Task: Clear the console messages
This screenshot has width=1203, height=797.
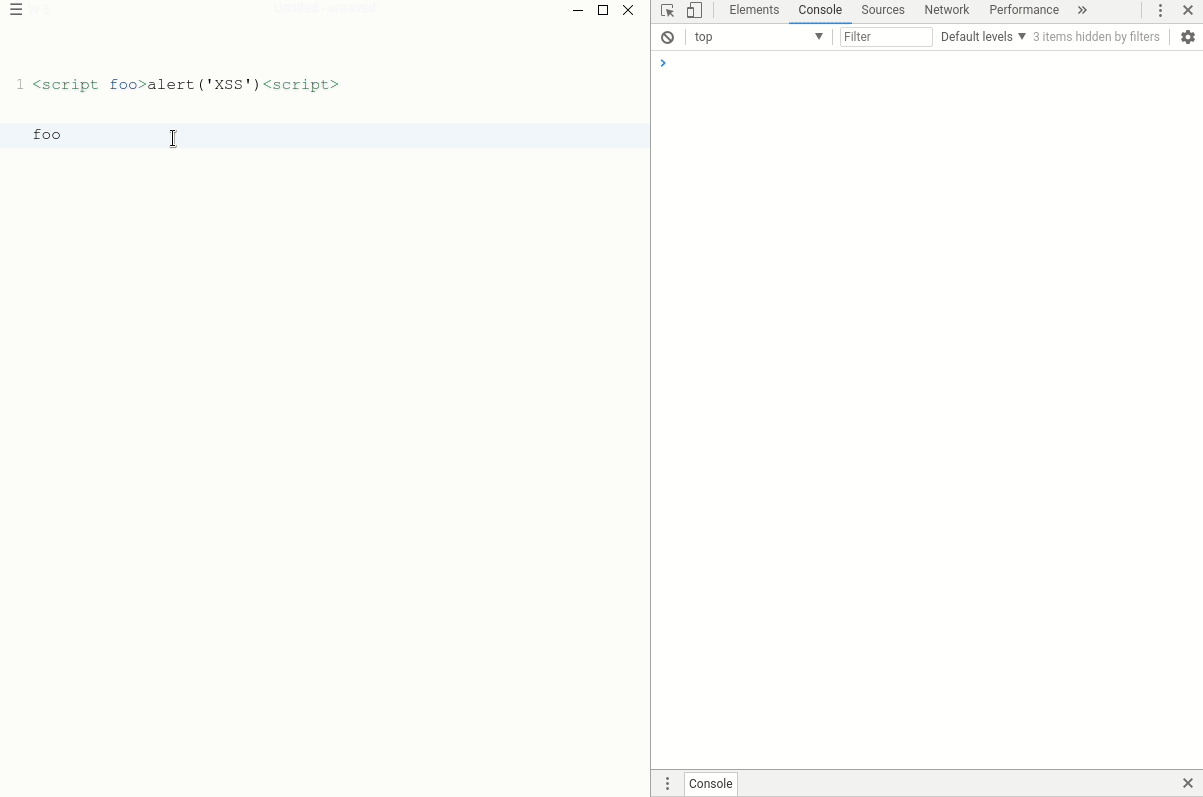Action: 667,37
